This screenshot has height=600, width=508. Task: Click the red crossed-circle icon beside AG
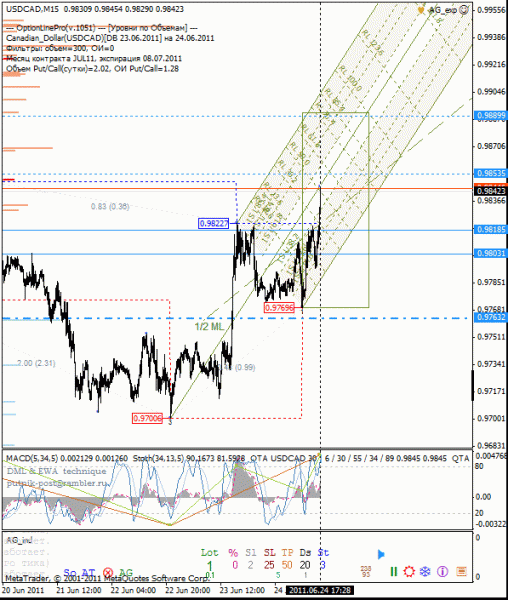(108, 573)
